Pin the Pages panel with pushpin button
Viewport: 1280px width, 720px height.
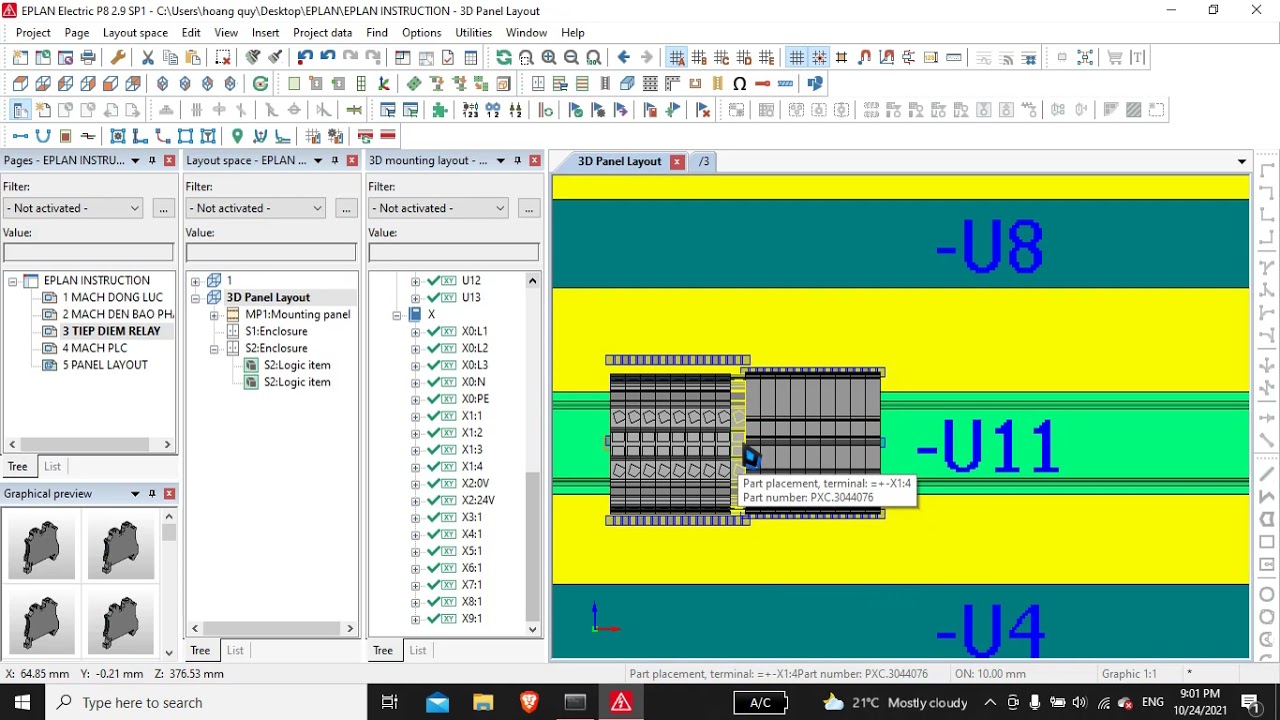[152, 160]
